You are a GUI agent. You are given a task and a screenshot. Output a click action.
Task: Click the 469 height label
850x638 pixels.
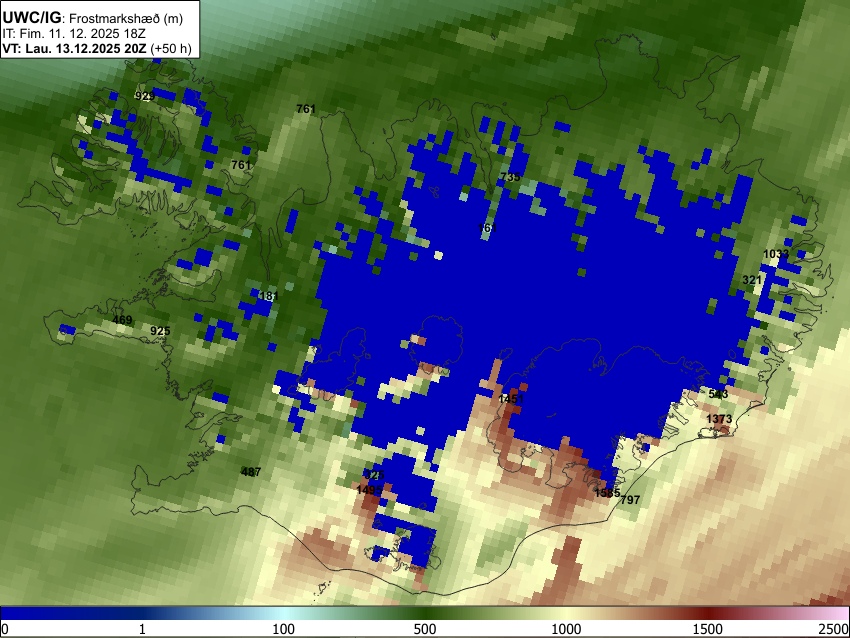[122, 320]
